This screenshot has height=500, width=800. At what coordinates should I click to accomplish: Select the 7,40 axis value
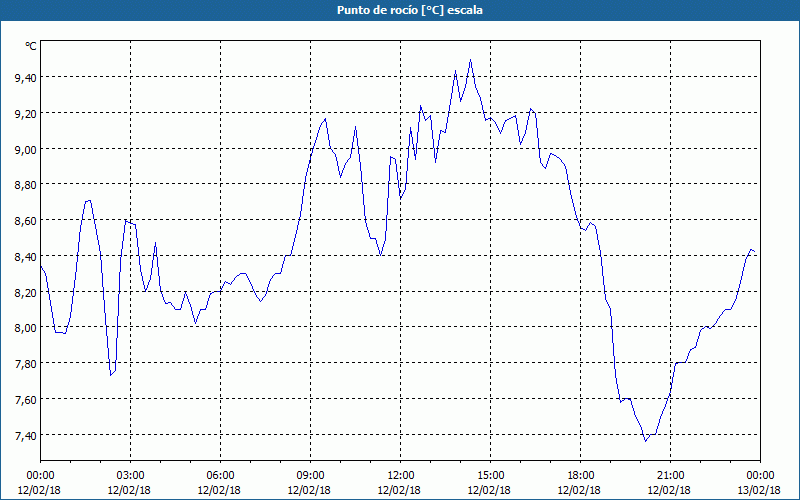pos(25,435)
